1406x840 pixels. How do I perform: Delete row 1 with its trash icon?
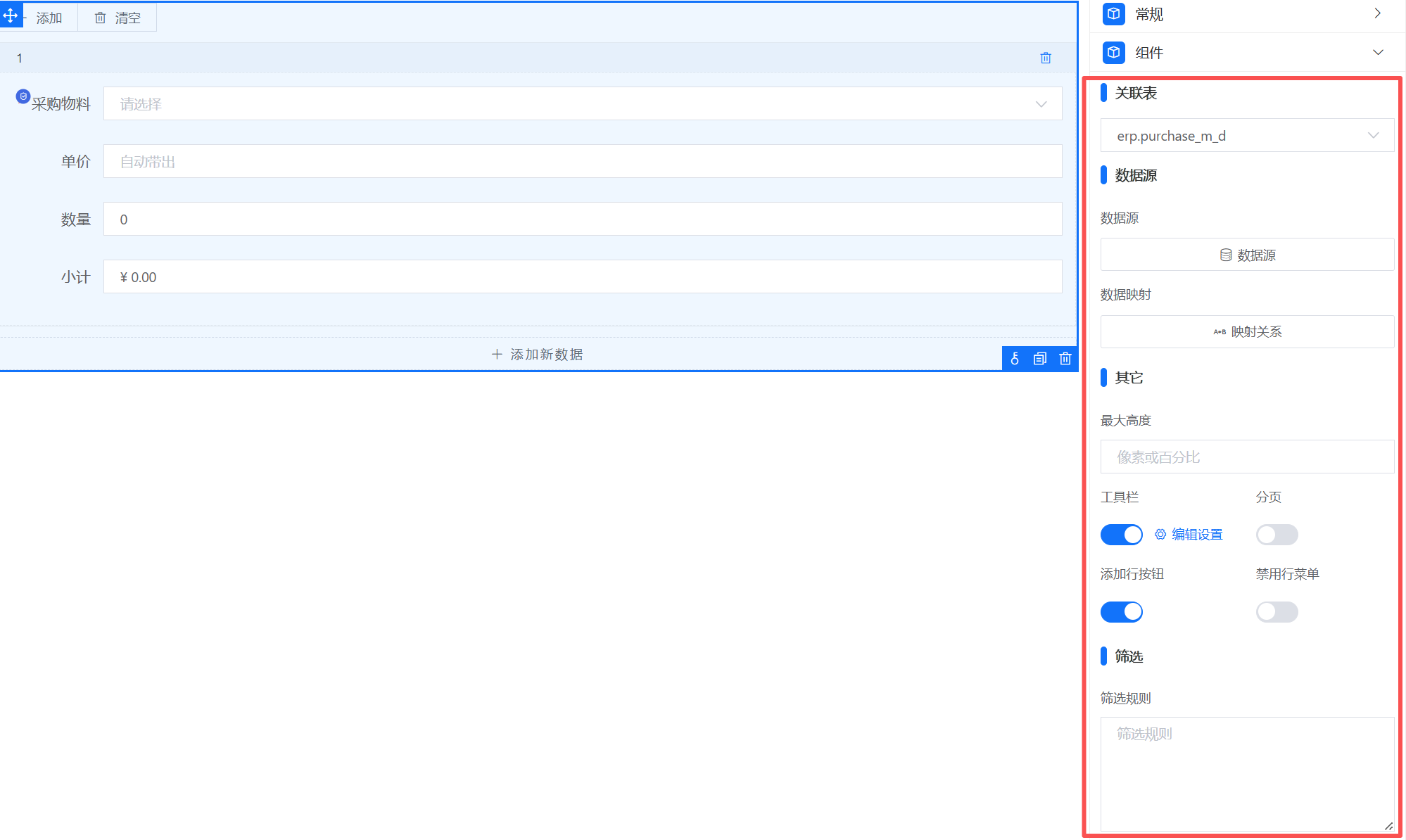pos(1046,58)
